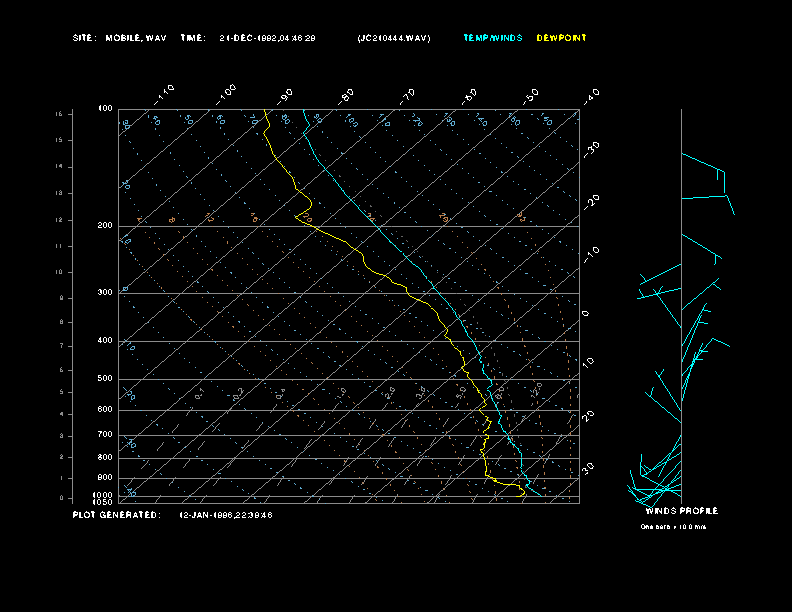The width and height of the screenshot is (792, 612).
Task: Select the "MOBILE, WAV" site name
Action: [x=136, y=38]
